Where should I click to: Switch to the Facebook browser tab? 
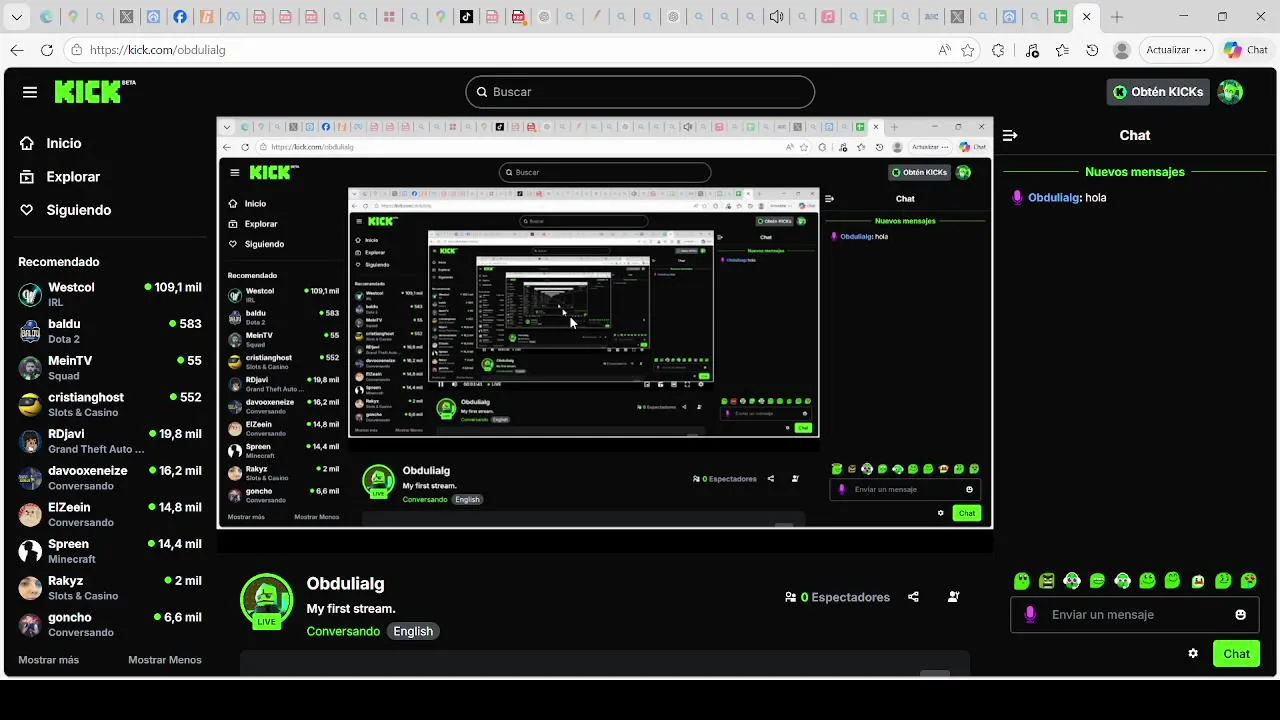(180, 17)
